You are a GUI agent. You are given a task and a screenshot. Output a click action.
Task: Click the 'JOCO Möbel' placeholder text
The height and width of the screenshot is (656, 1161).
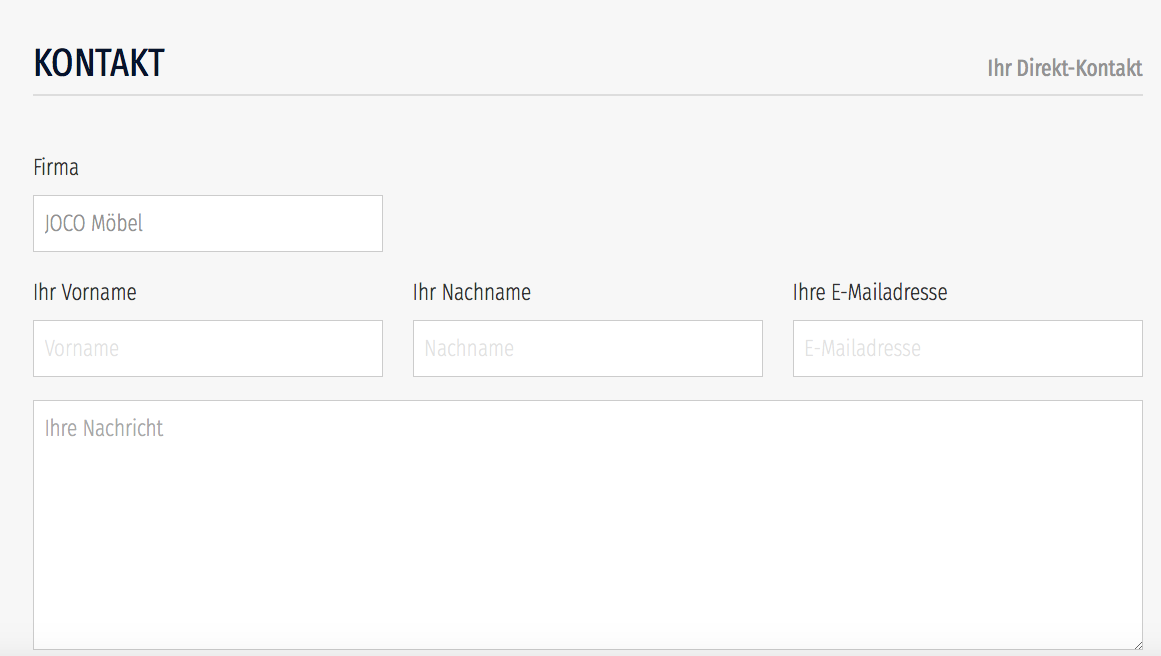94,223
